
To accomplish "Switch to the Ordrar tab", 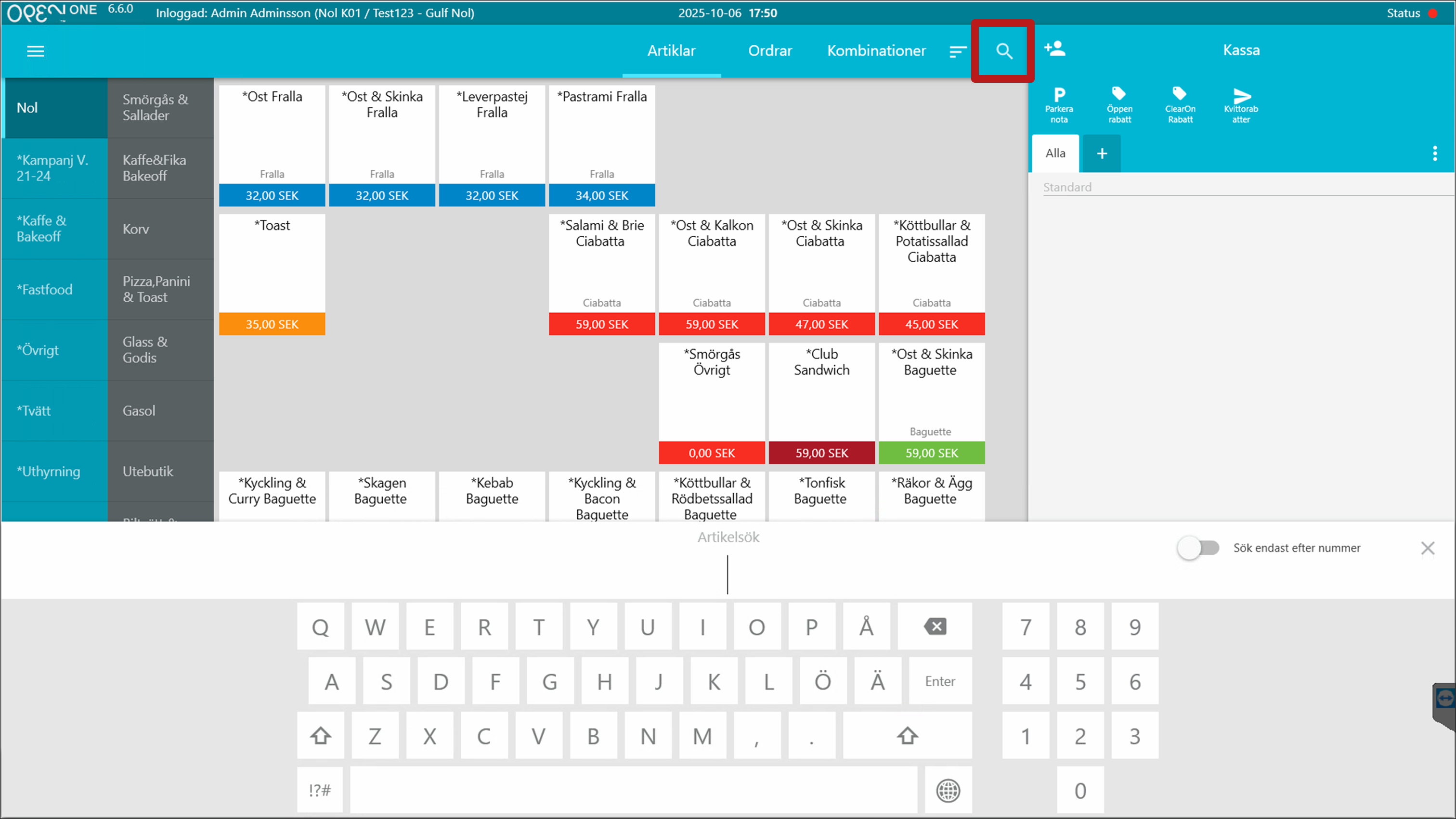I will (769, 51).
